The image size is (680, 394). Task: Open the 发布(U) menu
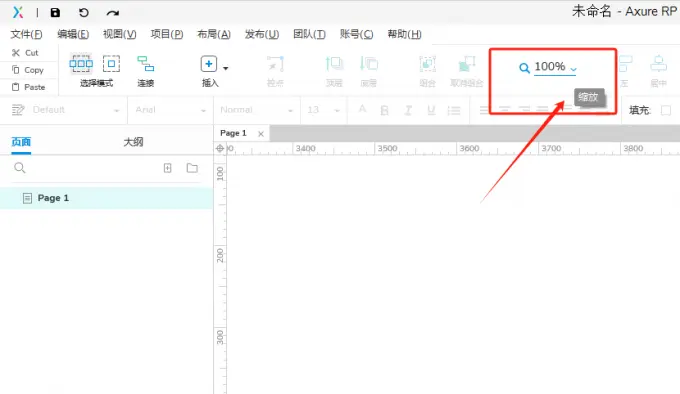262,34
